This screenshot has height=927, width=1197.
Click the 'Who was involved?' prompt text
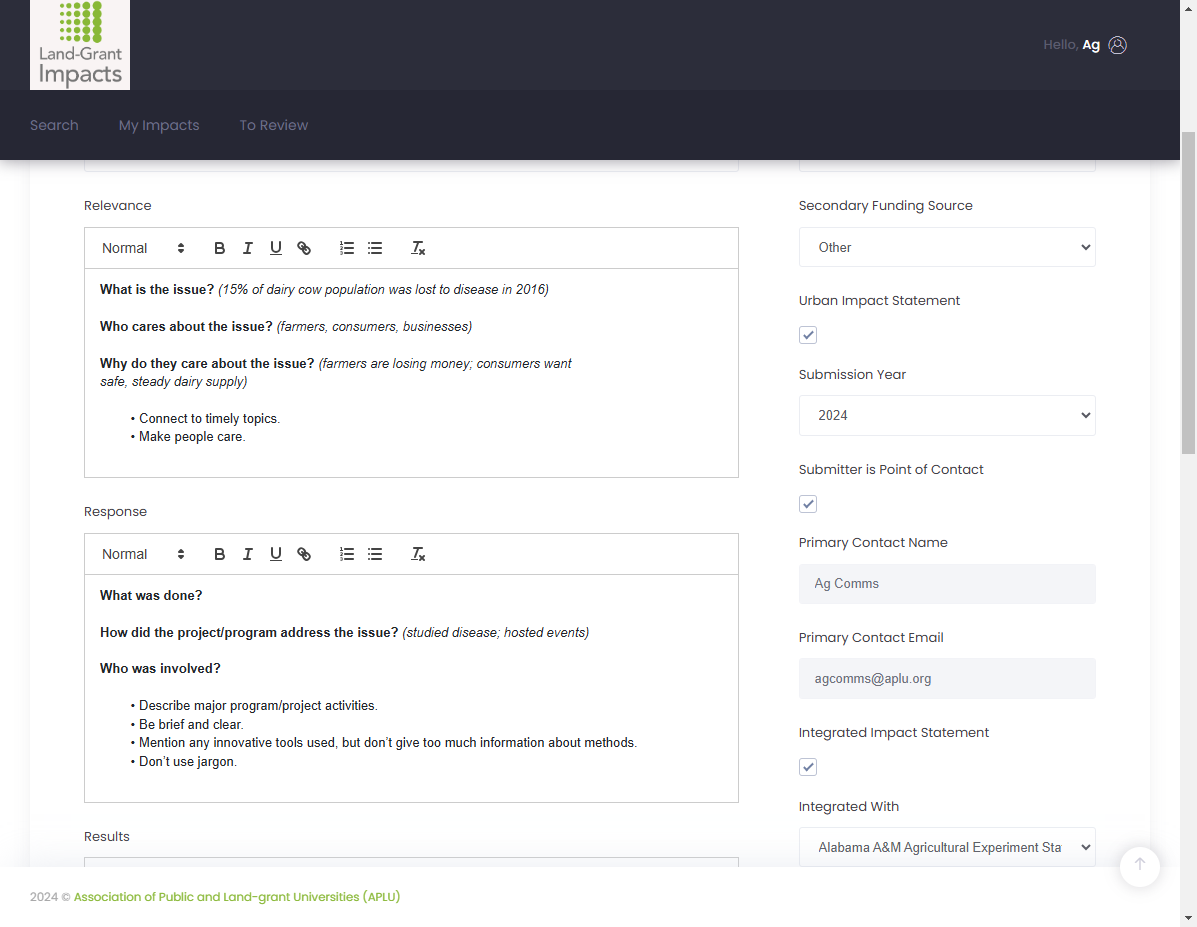pyautogui.click(x=160, y=668)
